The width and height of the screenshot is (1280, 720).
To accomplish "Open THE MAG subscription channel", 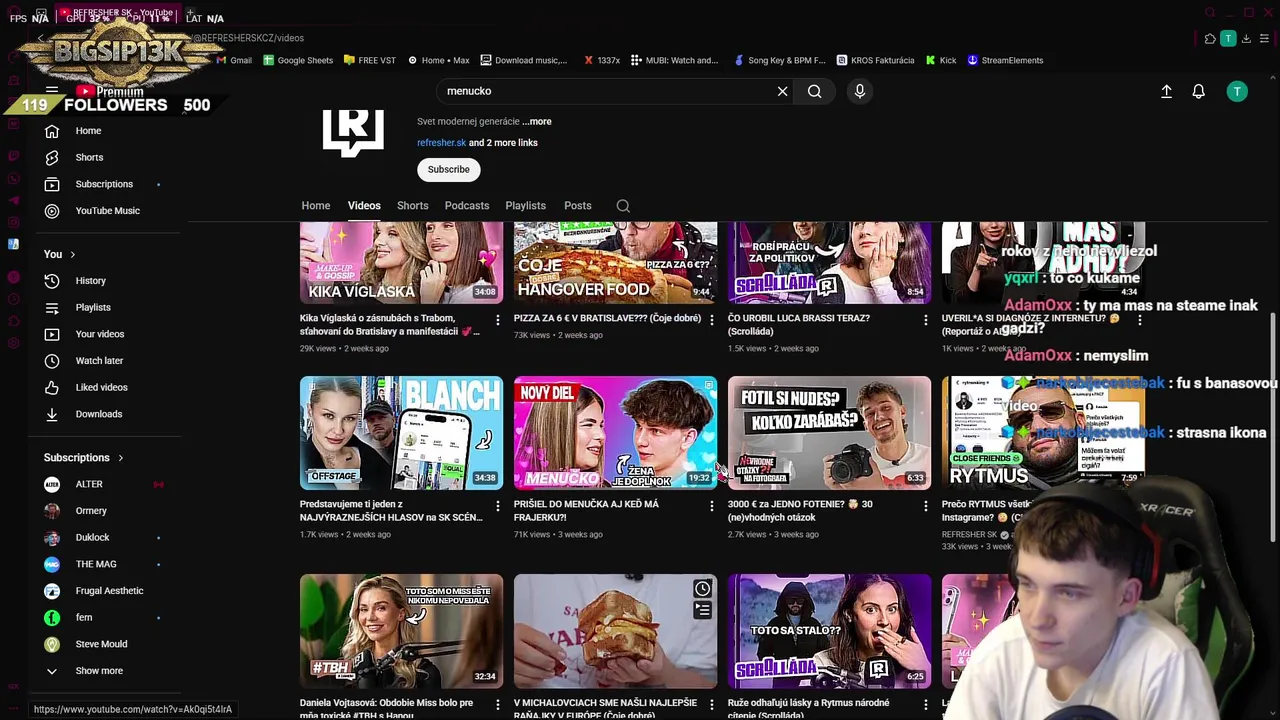I will pyautogui.click(x=95, y=565).
